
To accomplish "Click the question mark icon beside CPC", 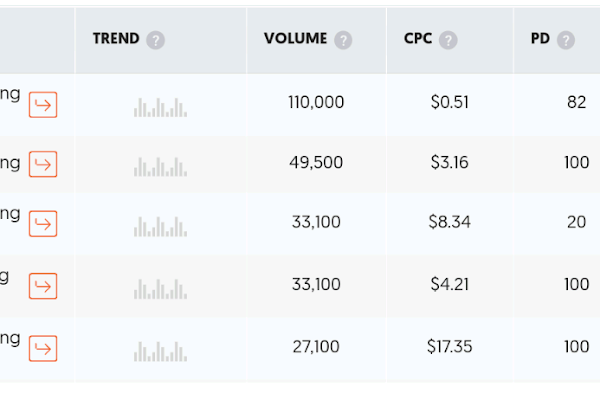I will (x=448, y=40).
